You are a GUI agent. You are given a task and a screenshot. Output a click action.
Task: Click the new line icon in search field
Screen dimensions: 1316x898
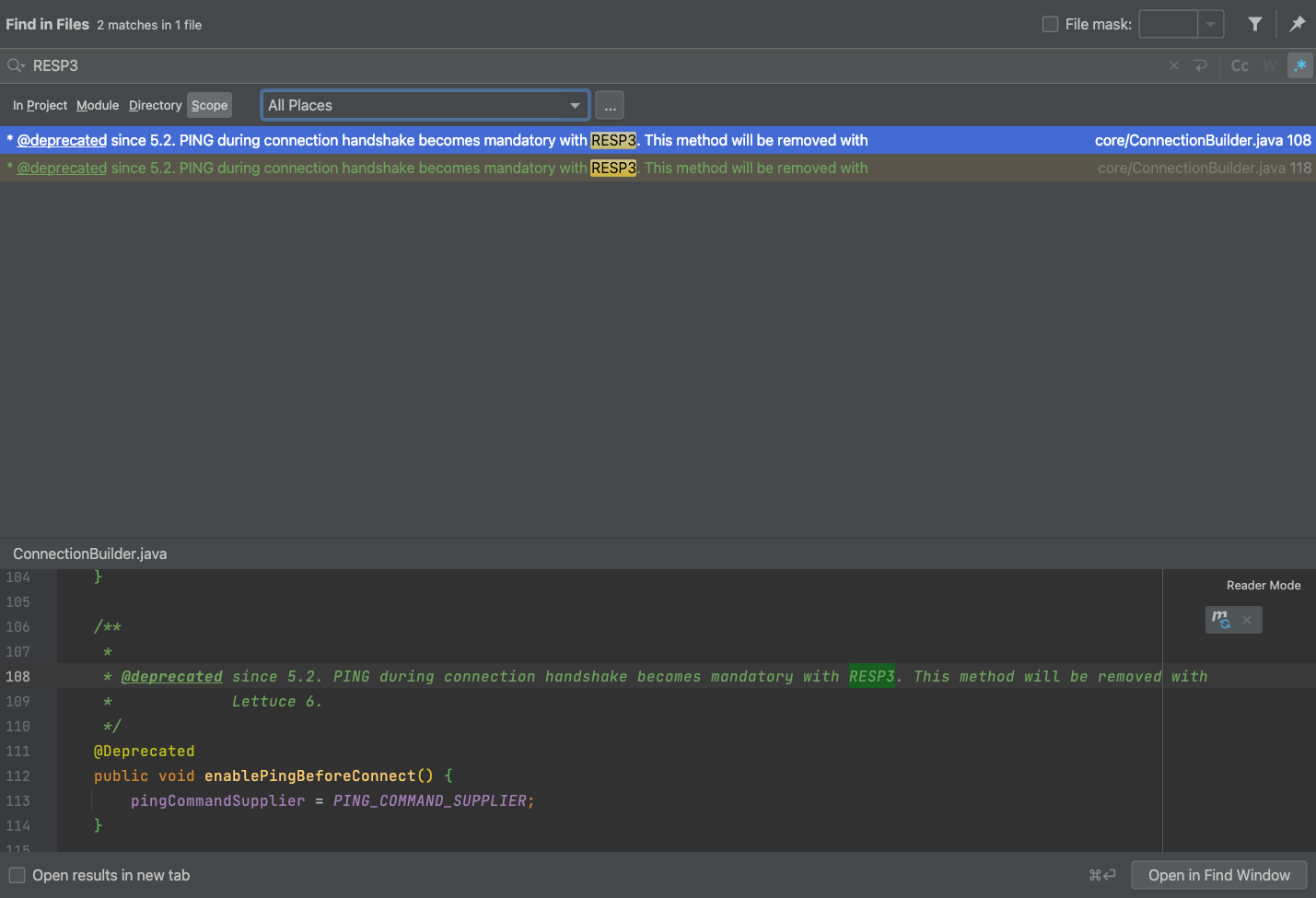(x=1200, y=65)
